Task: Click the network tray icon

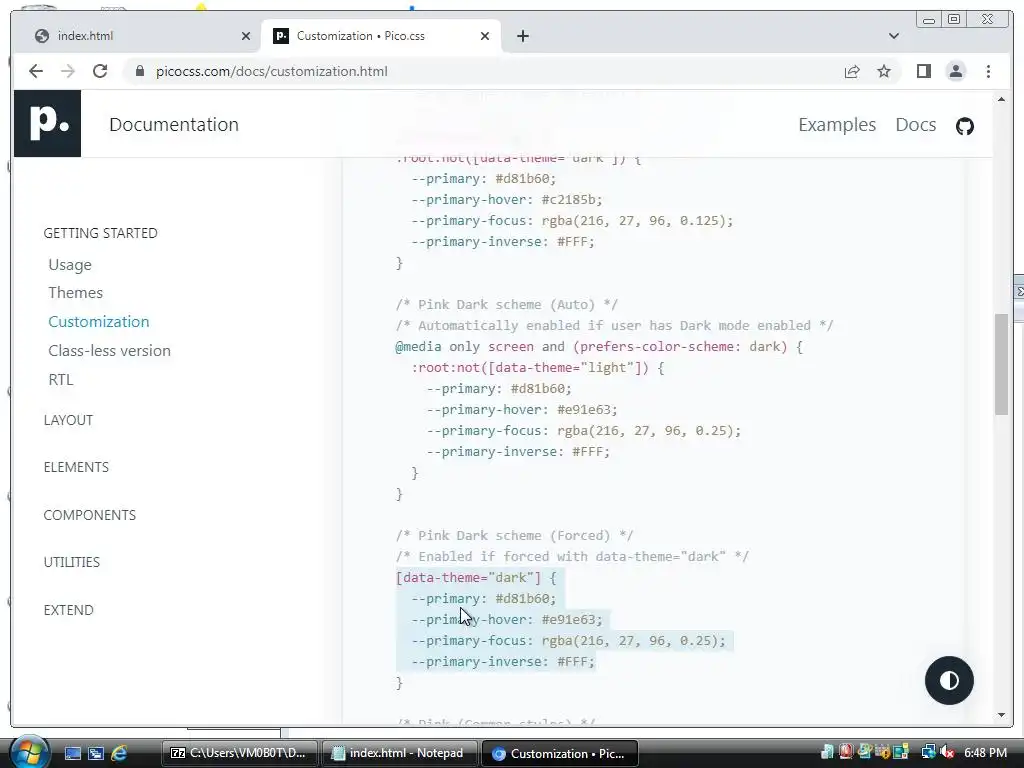Action: tap(928, 753)
